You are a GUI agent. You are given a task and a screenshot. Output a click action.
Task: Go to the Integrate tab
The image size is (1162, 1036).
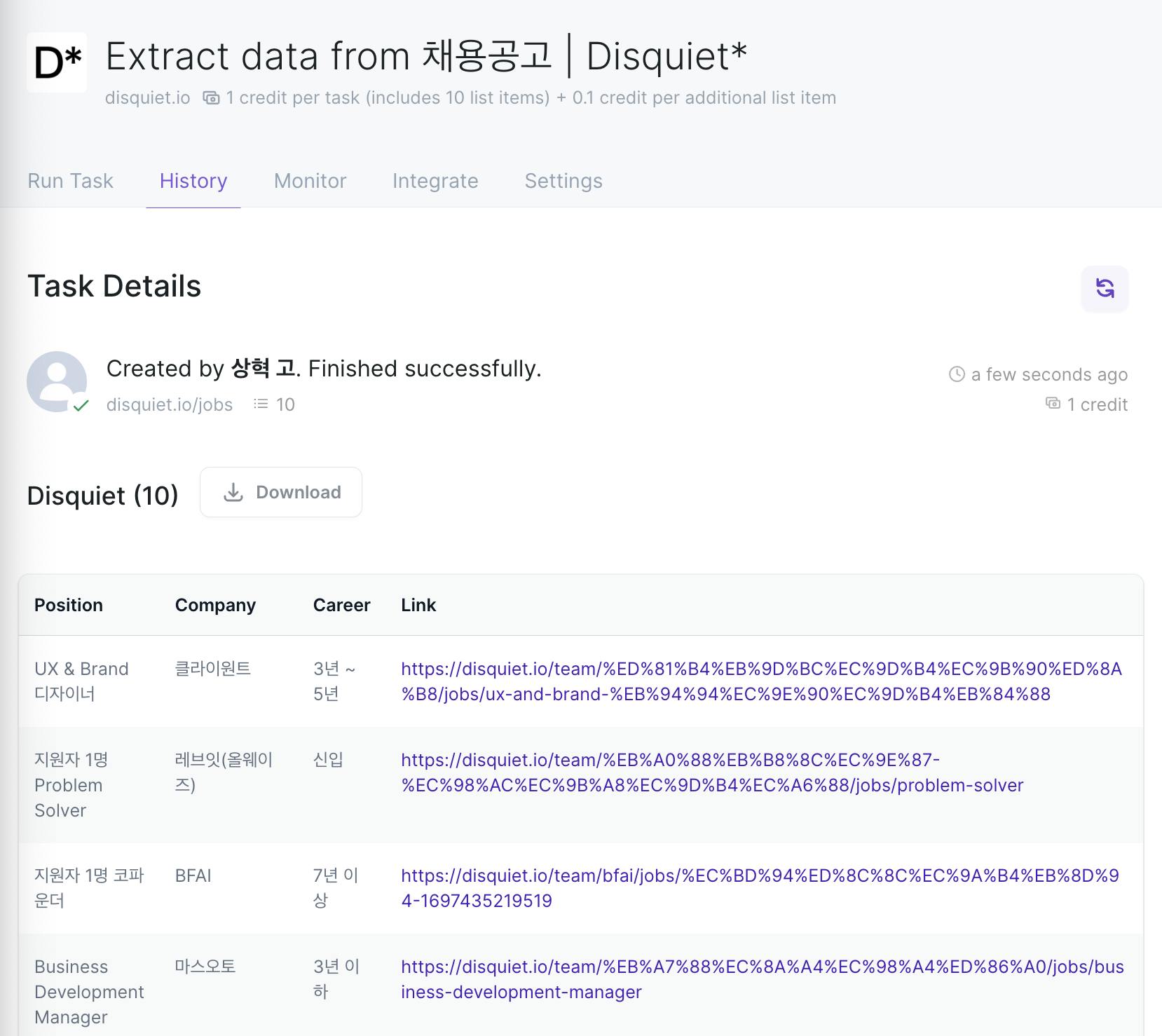[x=435, y=181]
